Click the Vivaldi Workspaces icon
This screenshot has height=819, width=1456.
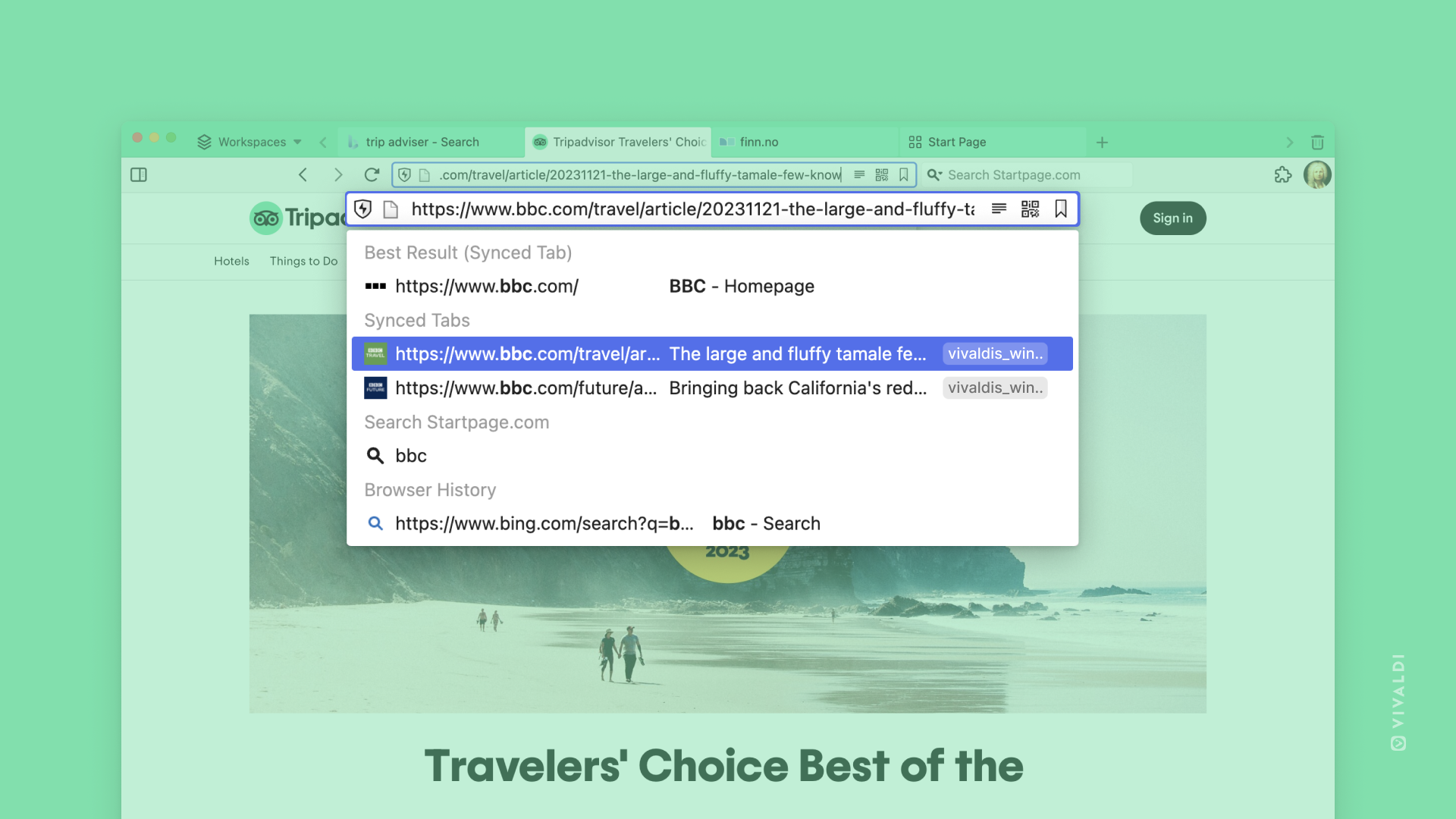[205, 140]
